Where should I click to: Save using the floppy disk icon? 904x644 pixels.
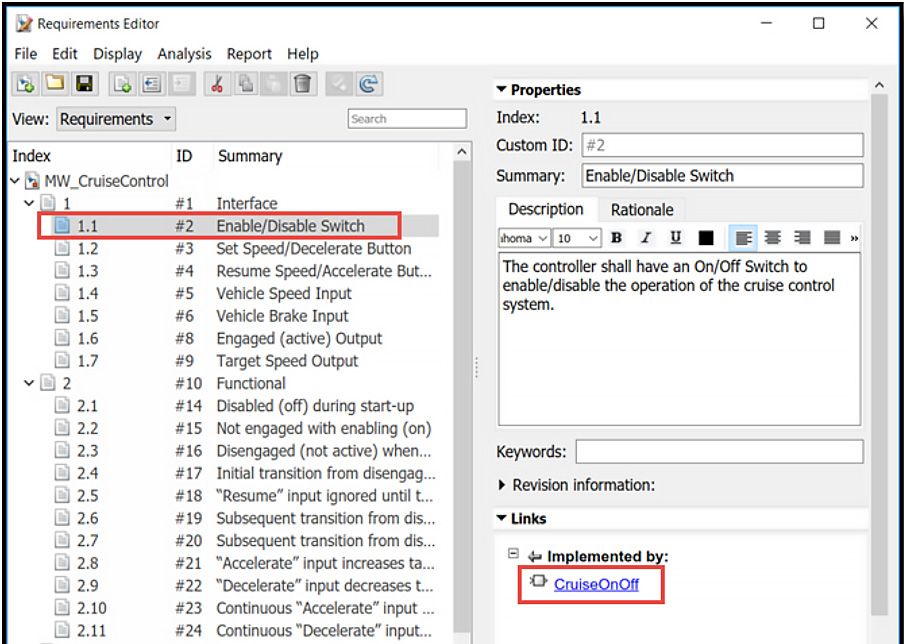point(83,87)
